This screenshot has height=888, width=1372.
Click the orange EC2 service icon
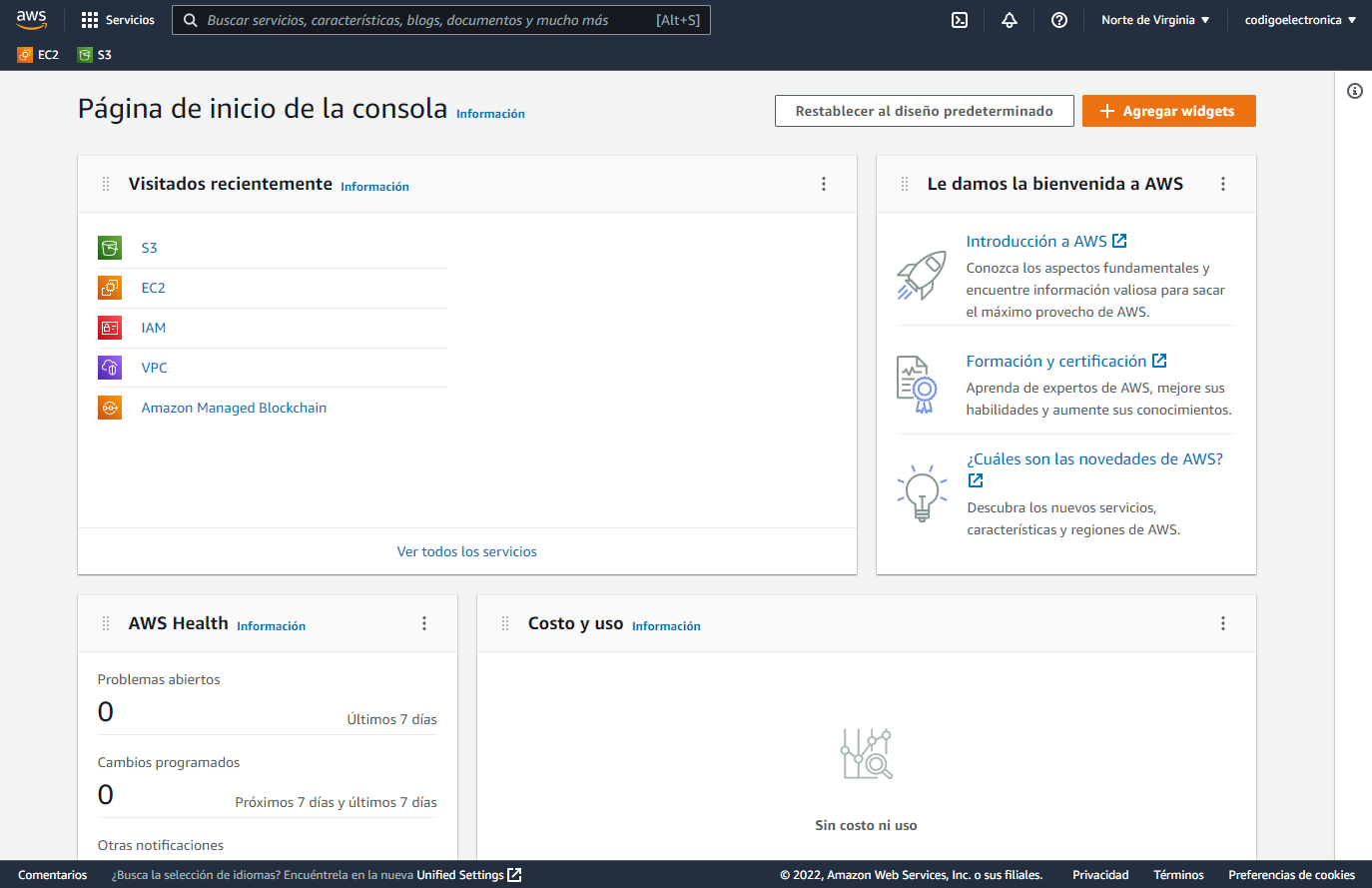(110, 288)
